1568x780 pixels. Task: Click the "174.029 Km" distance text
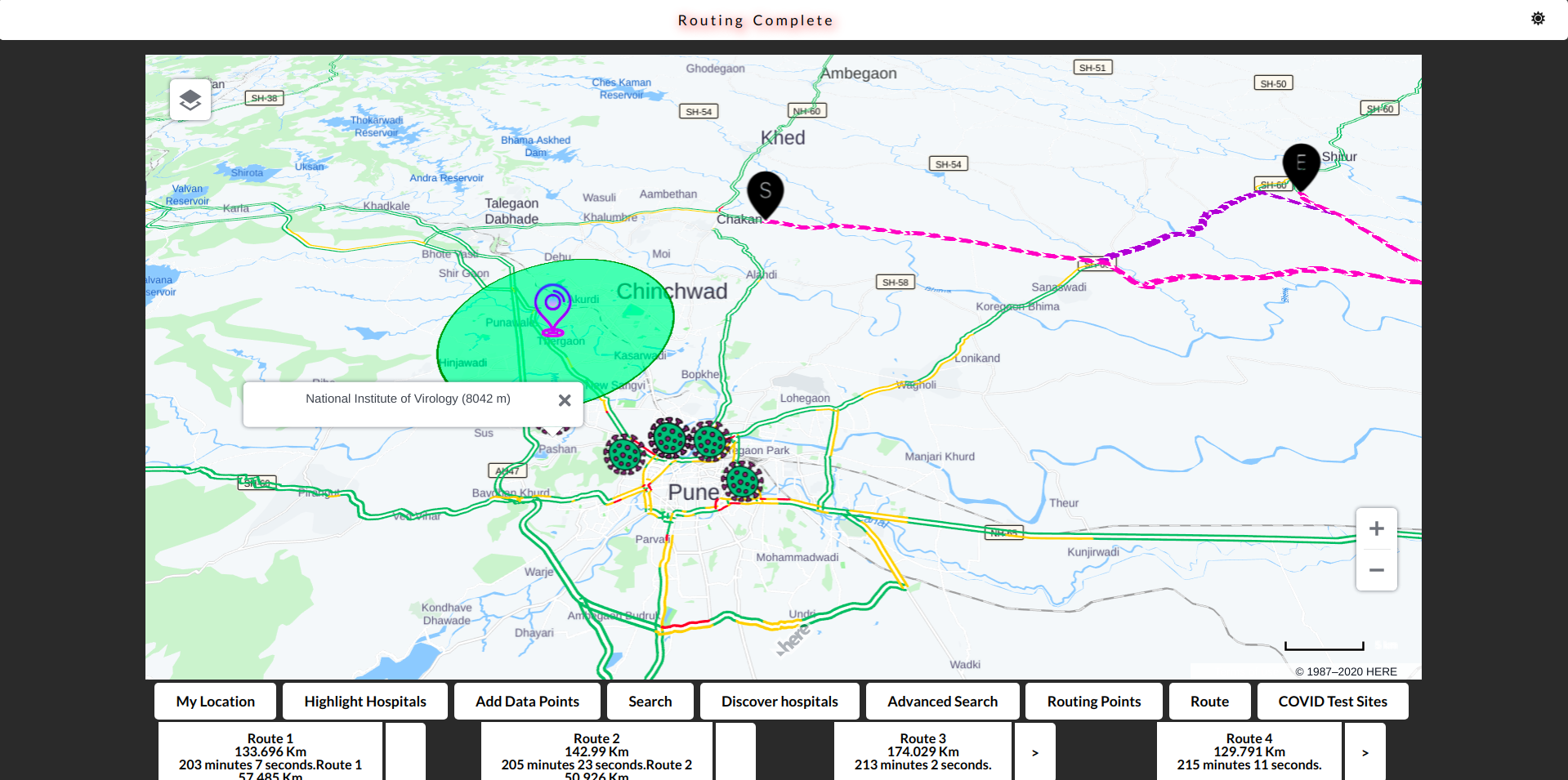coord(922,752)
